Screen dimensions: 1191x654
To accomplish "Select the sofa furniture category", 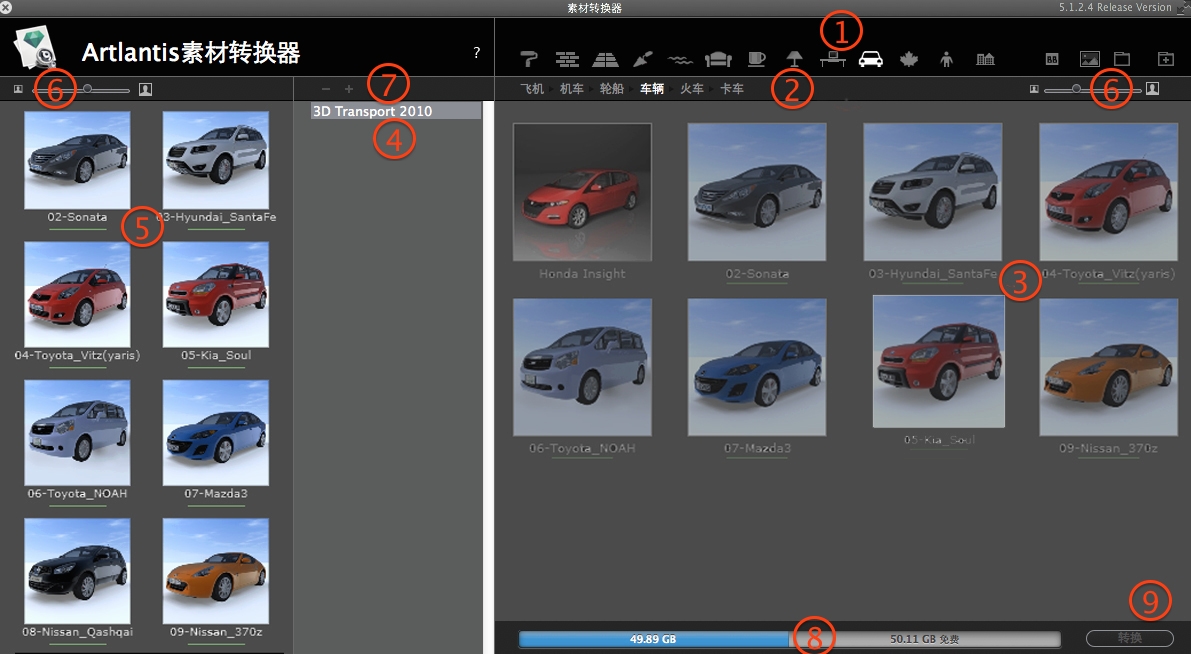I will [x=718, y=59].
